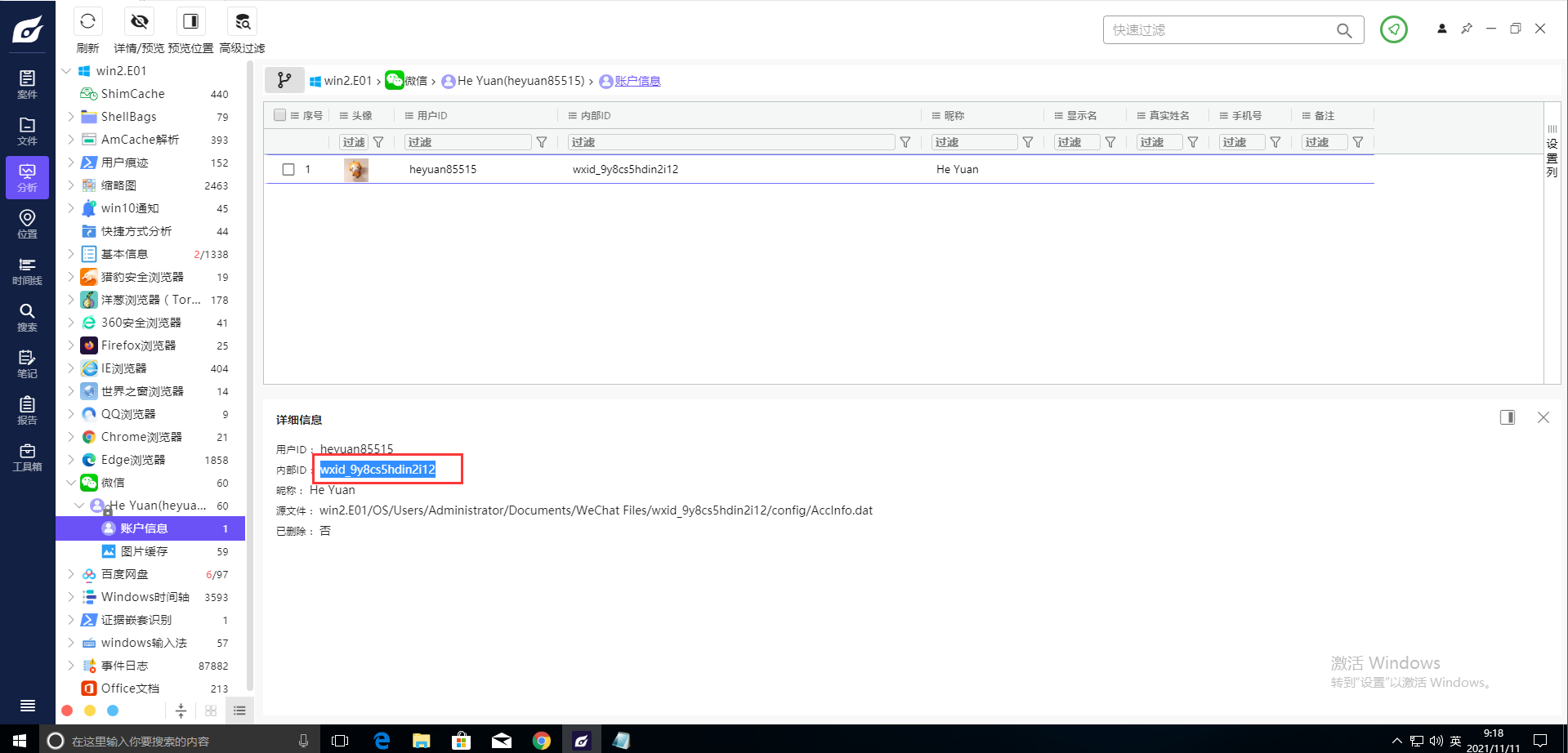This screenshot has width=1568, height=753.
Task: Select the 快捷方式分析 tree item
Action: (150, 231)
